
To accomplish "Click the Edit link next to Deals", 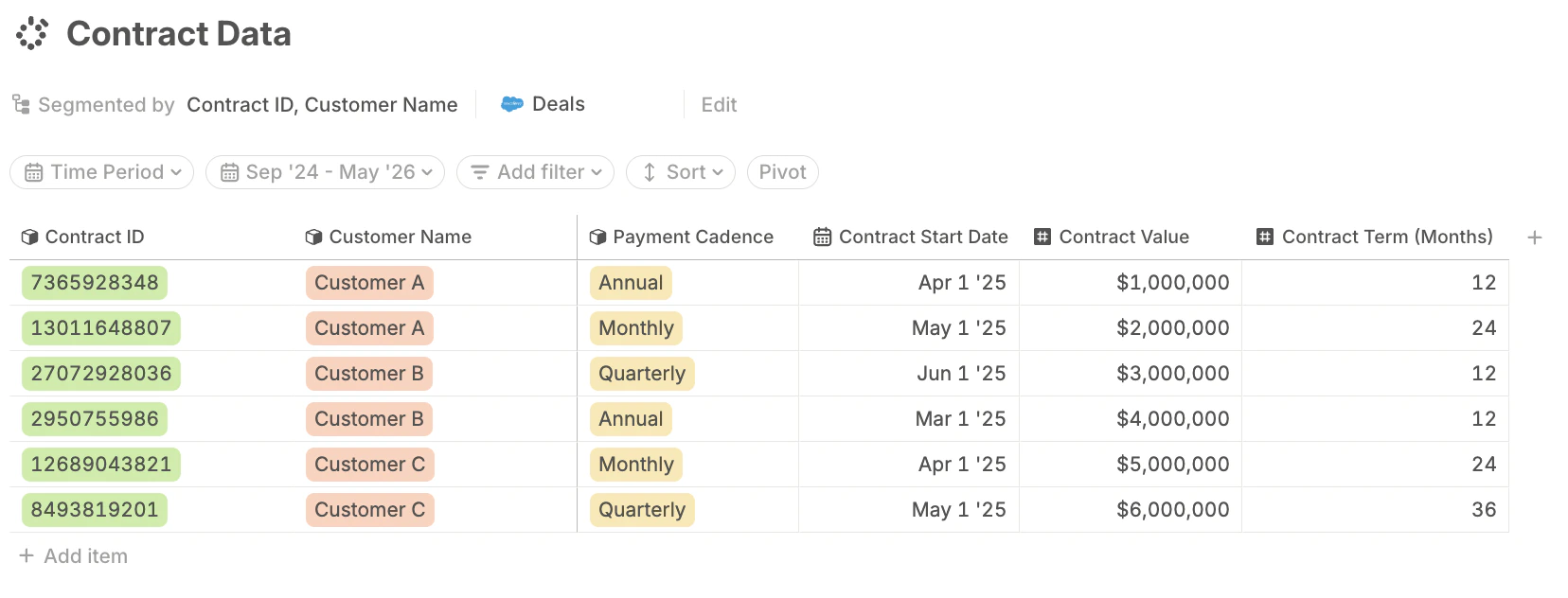I will 719,104.
